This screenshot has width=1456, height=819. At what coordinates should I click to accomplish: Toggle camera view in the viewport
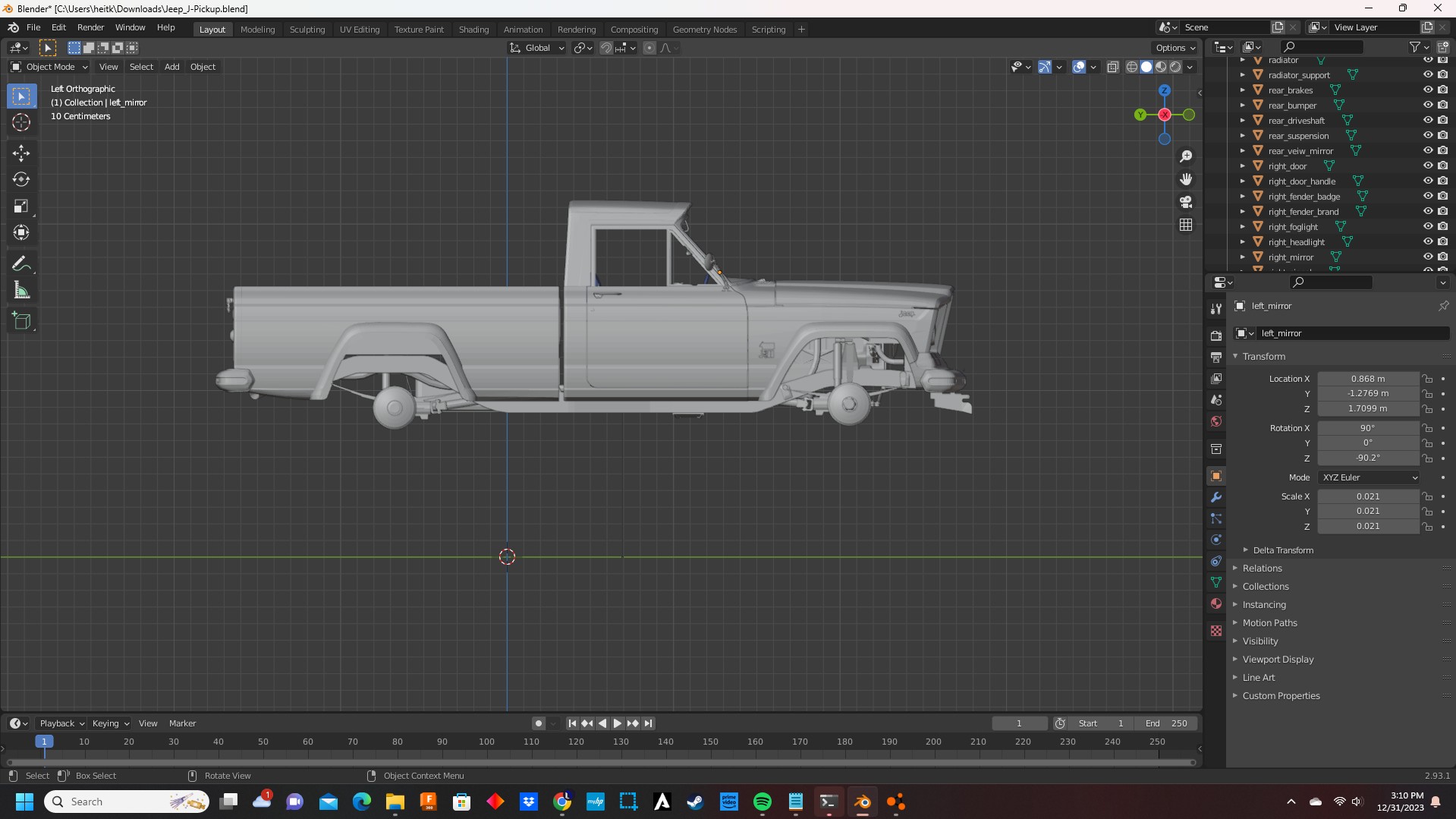pos(1186,202)
